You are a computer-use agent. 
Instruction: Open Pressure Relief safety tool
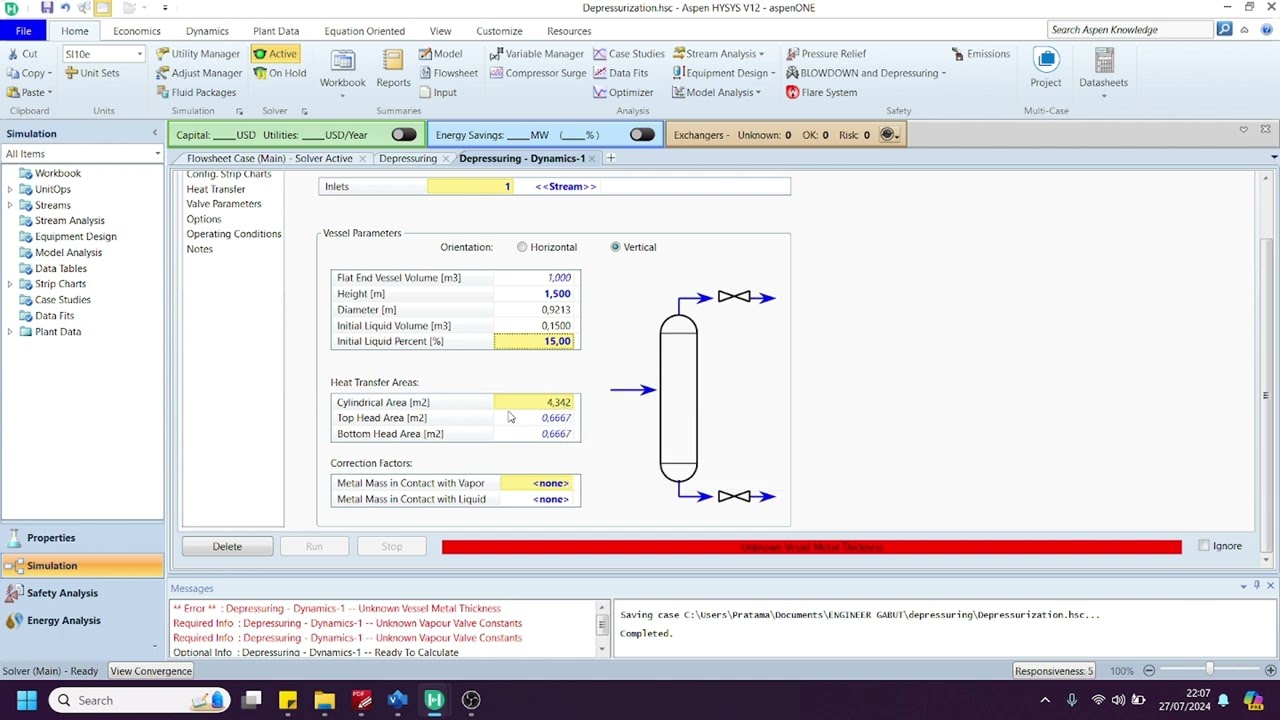(x=826, y=54)
